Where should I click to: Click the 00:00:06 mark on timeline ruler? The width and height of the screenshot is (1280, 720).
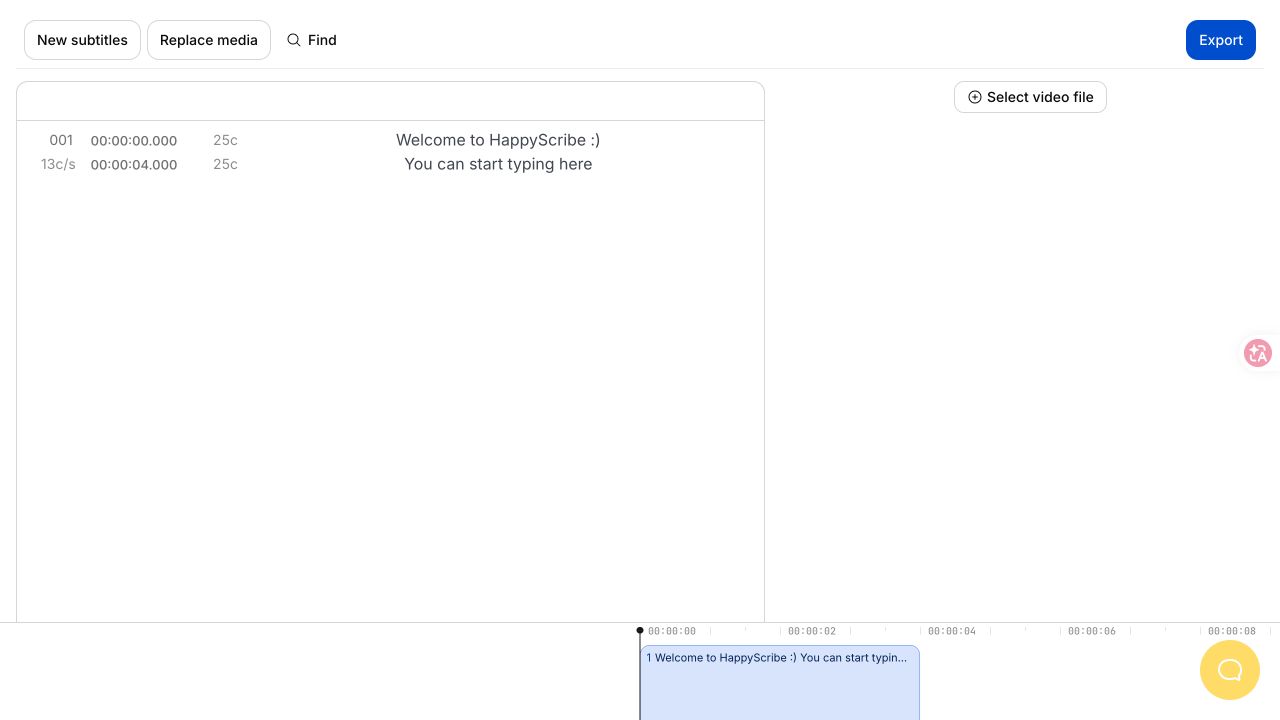coord(1092,631)
